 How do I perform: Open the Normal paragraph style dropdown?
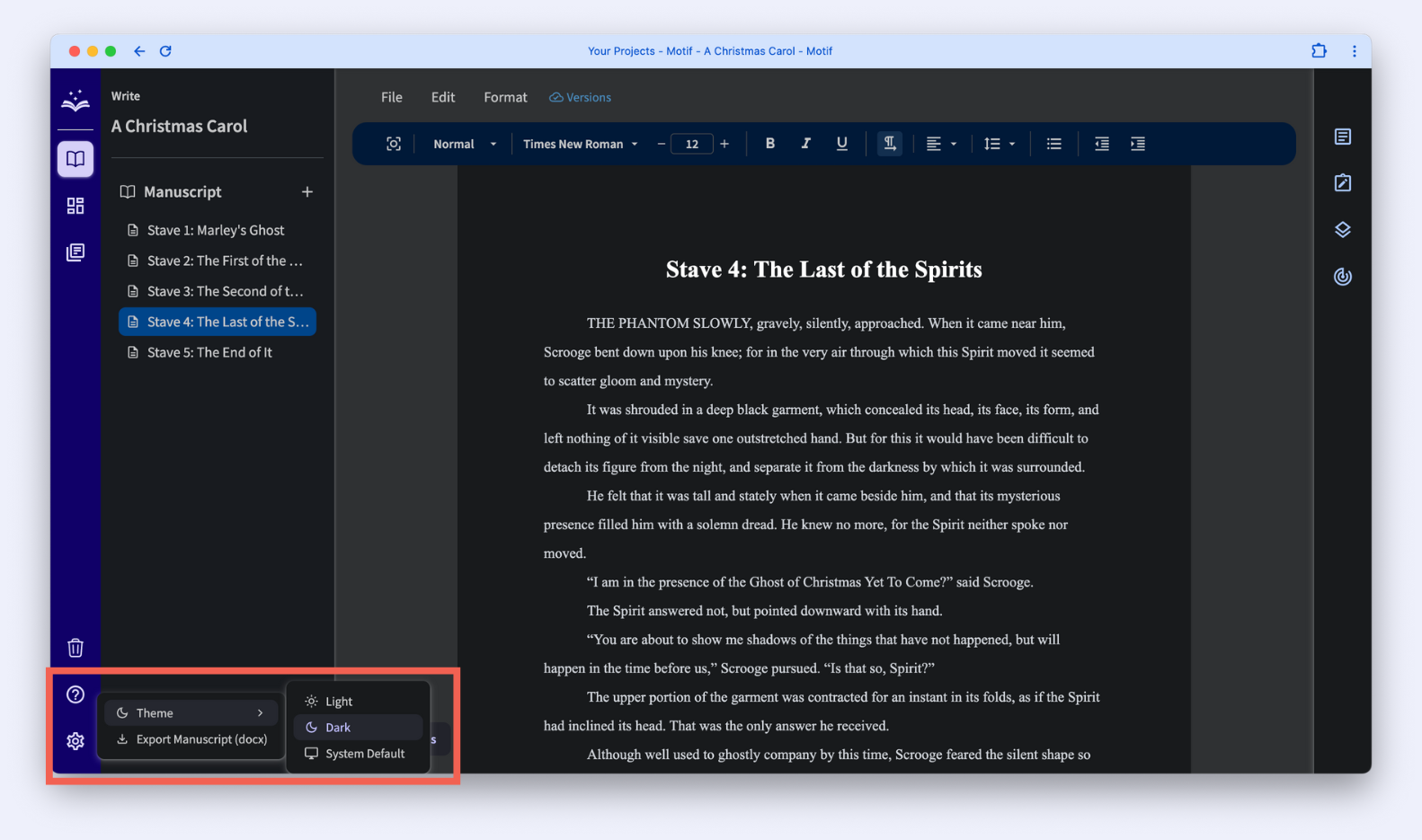[465, 144]
